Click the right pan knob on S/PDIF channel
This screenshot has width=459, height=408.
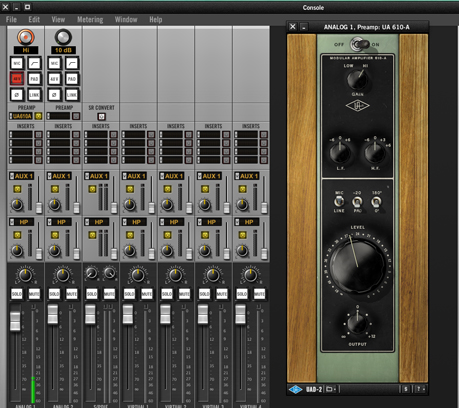tap(109, 273)
